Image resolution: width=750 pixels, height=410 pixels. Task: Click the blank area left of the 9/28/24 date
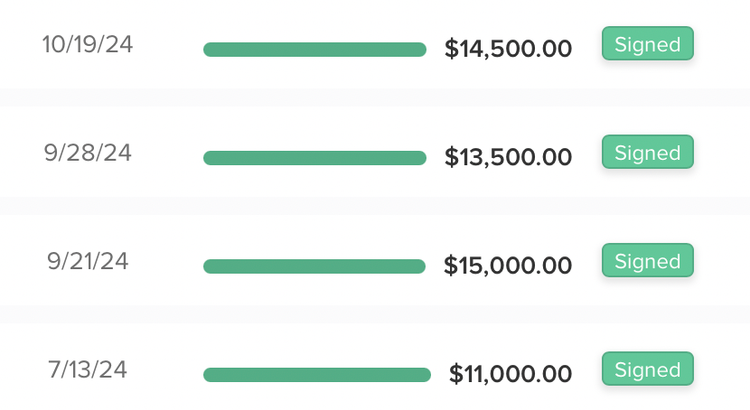point(20,153)
